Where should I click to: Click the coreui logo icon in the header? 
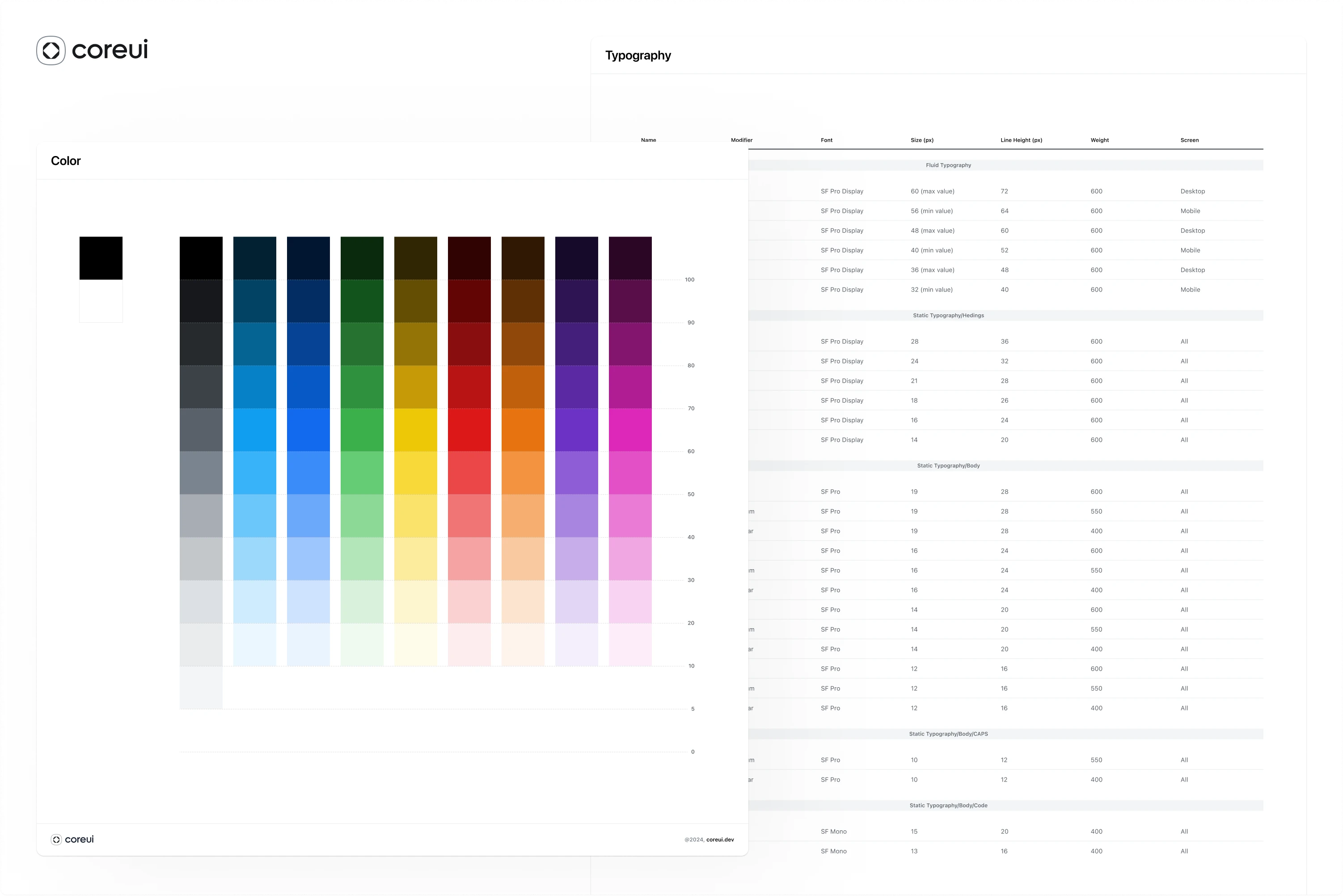tap(51, 50)
